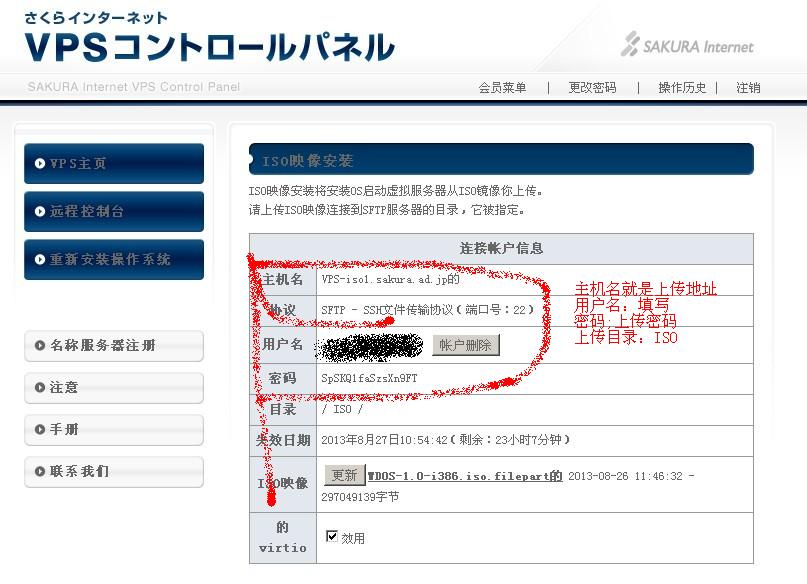Choose 更改密码 in top navigation
This screenshot has width=807, height=584.
click(592, 87)
